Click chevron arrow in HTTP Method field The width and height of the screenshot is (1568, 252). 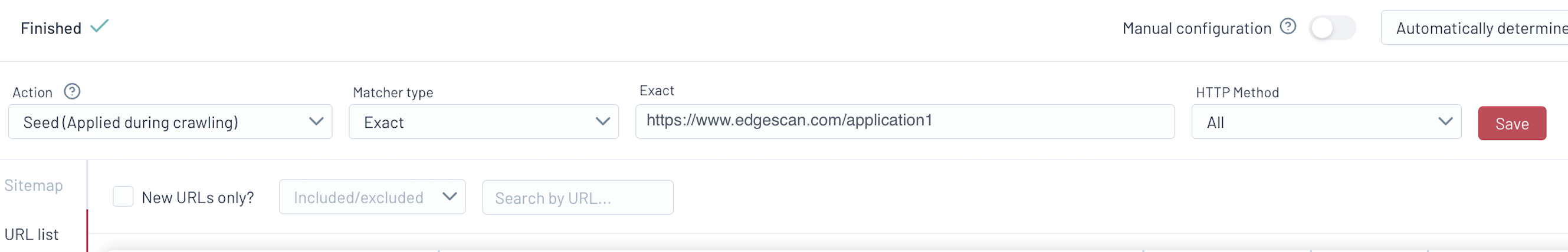tap(1445, 121)
